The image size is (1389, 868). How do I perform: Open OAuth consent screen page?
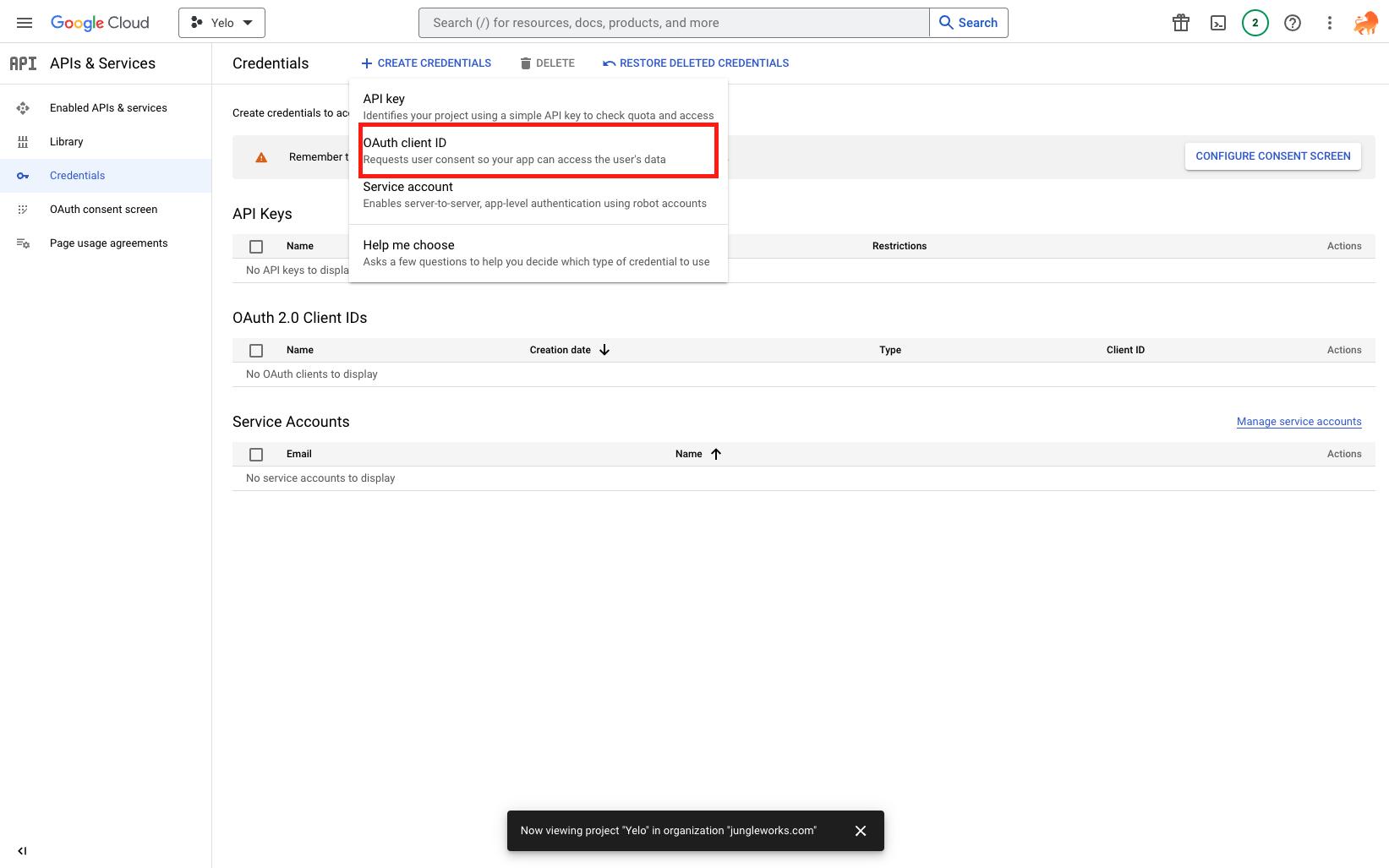tap(104, 210)
